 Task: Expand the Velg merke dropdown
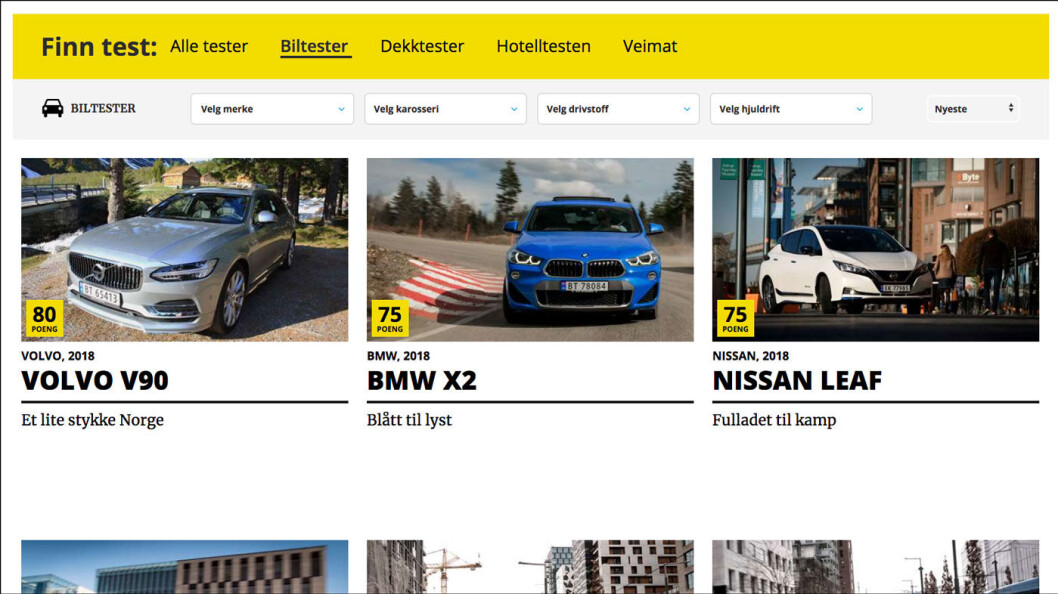(x=272, y=109)
